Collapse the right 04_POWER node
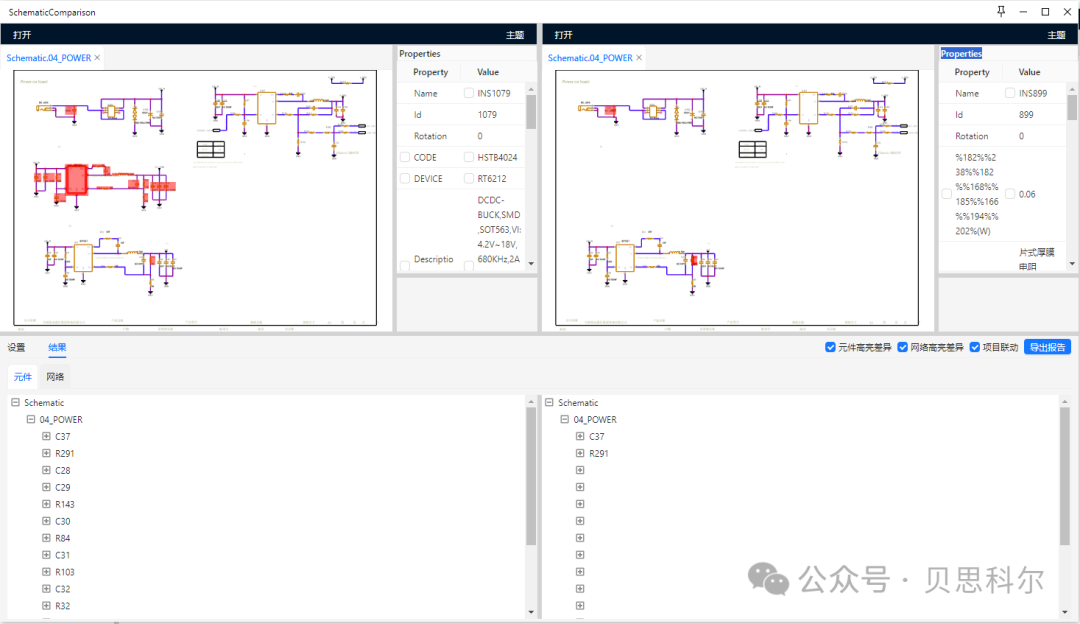Image resolution: width=1080 pixels, height=624 pixels. (564, 419)
